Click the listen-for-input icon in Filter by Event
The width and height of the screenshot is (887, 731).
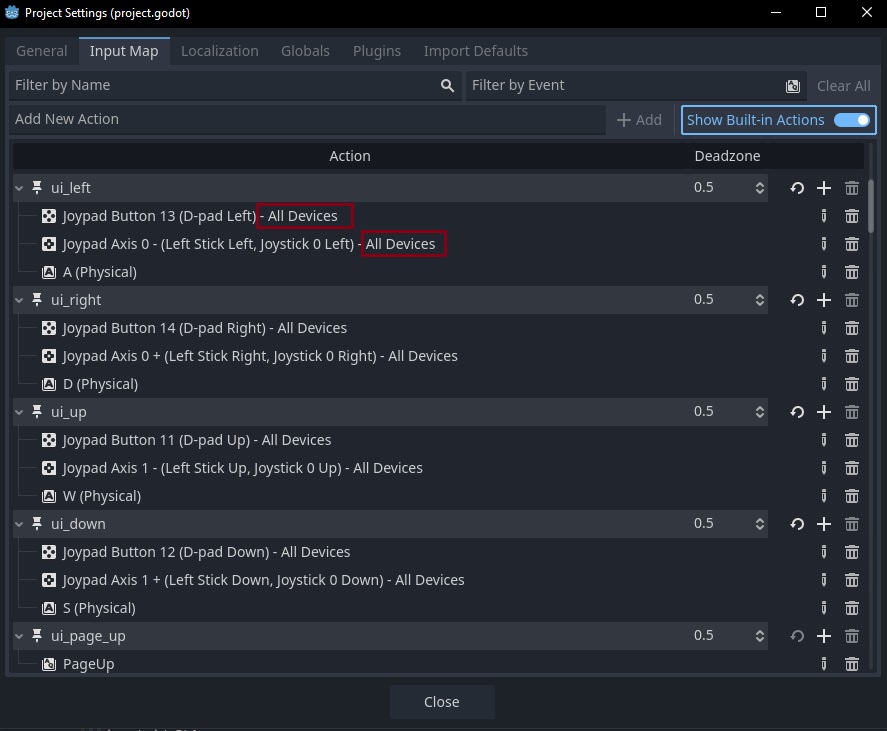(793, 86)
